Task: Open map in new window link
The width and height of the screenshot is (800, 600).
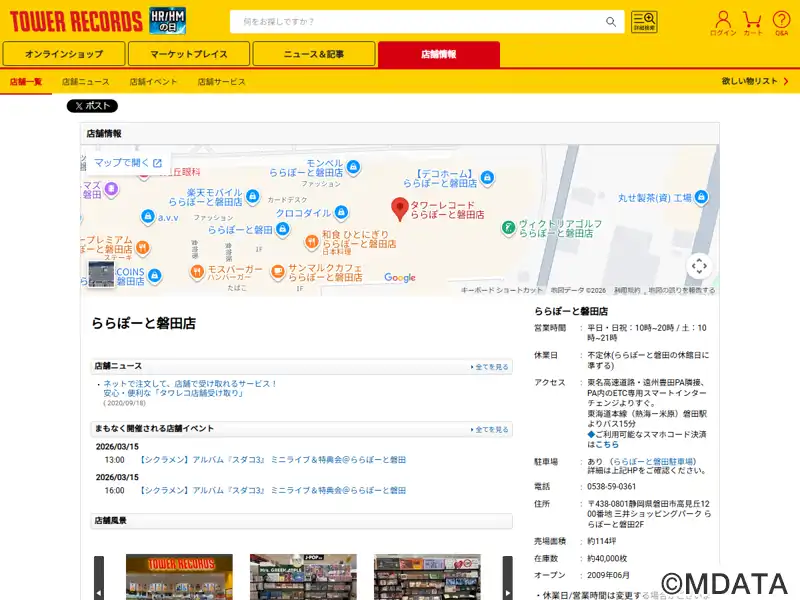Action: click(x=127, y=163)
